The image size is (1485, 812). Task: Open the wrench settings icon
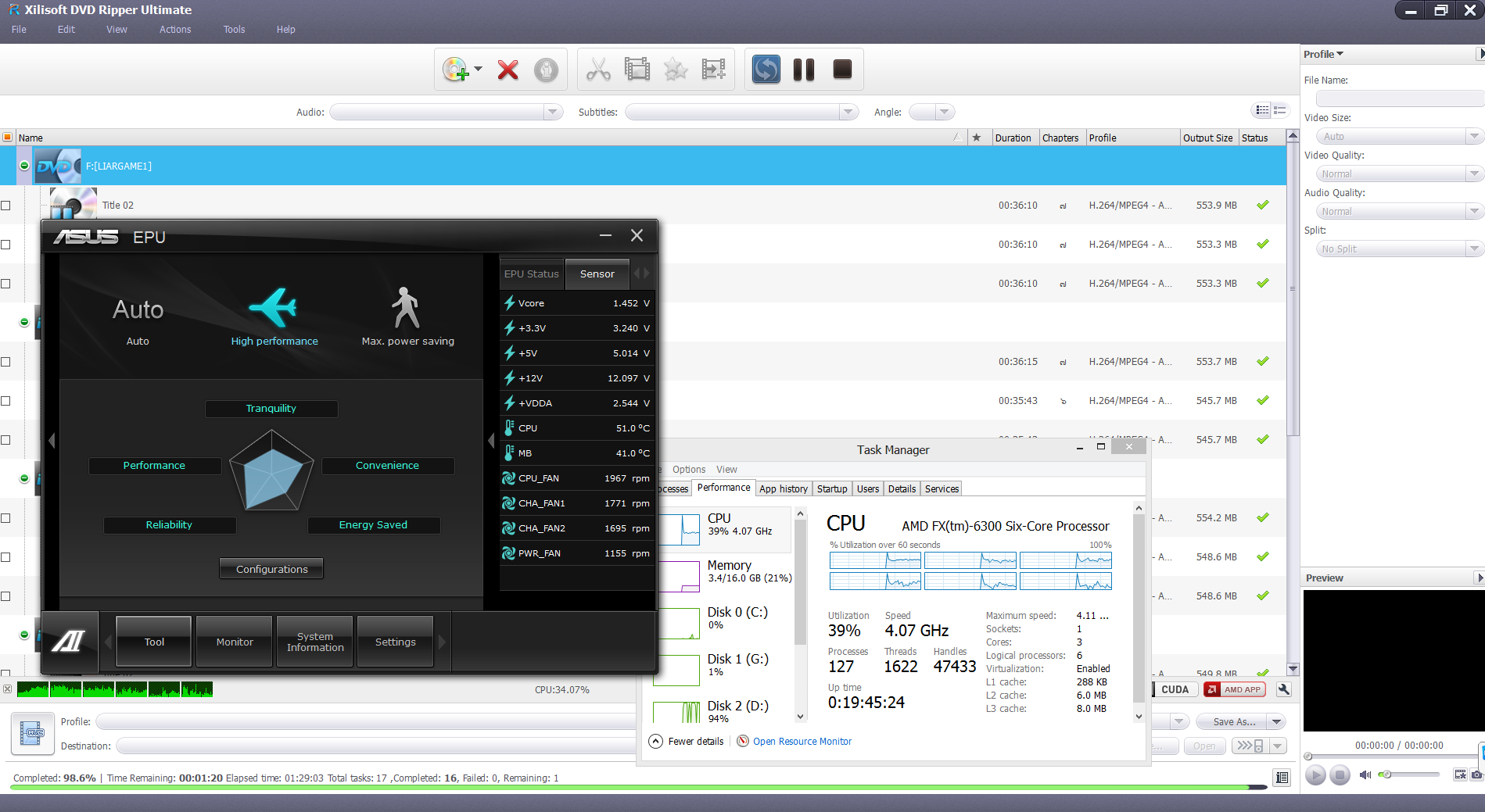tap(1283, 689)
